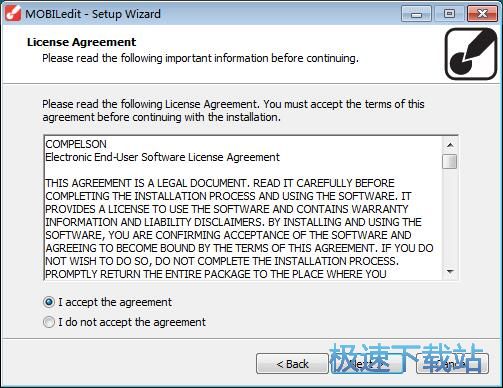Continue with the Next button
The width and height of the screenshot is (503, 388).
tap(367, 364)
